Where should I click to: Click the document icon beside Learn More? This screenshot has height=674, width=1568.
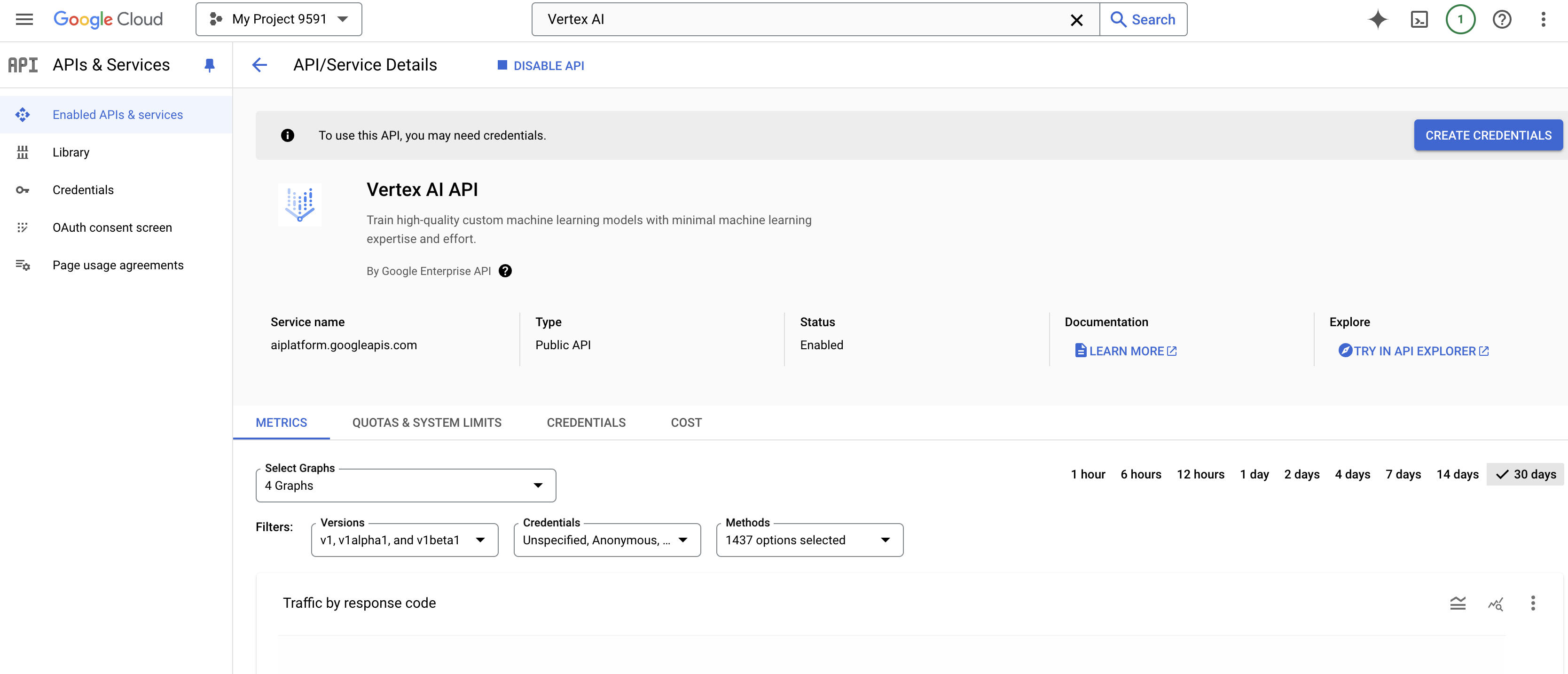coord(1081,351)
